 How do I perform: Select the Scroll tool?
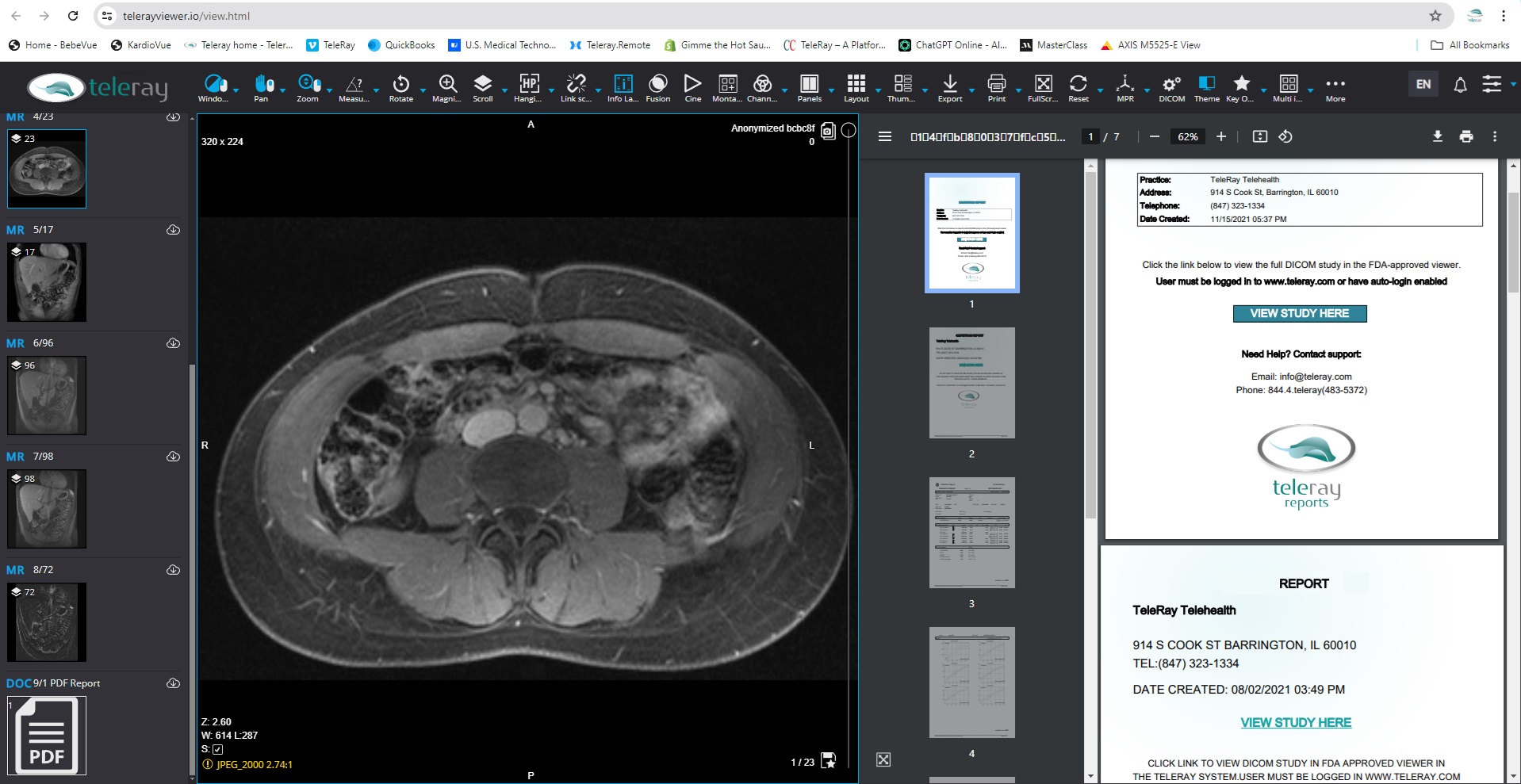pyautogui.click(x=483, y=87)
